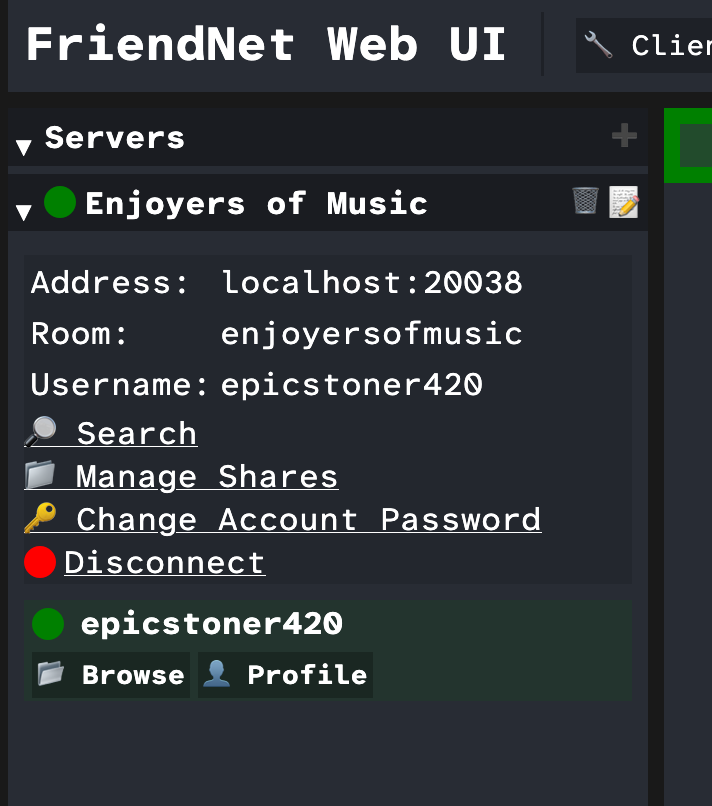Click the green online indicator beside epicstoner420
This screenshot has height=806, width=712.
46,623
